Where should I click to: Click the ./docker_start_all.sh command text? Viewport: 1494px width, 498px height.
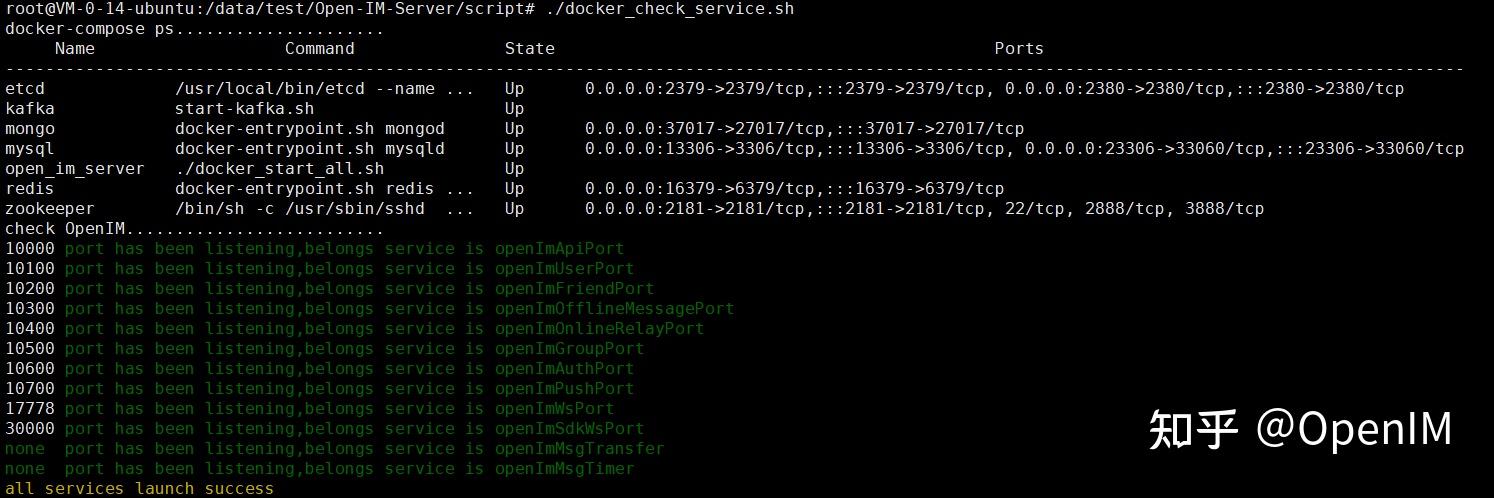point(279,169)
